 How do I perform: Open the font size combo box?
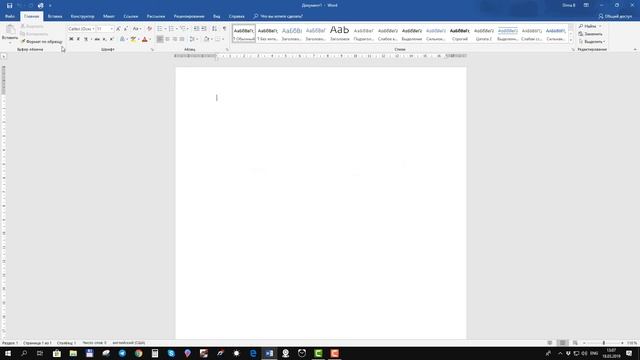coord(104,29)
